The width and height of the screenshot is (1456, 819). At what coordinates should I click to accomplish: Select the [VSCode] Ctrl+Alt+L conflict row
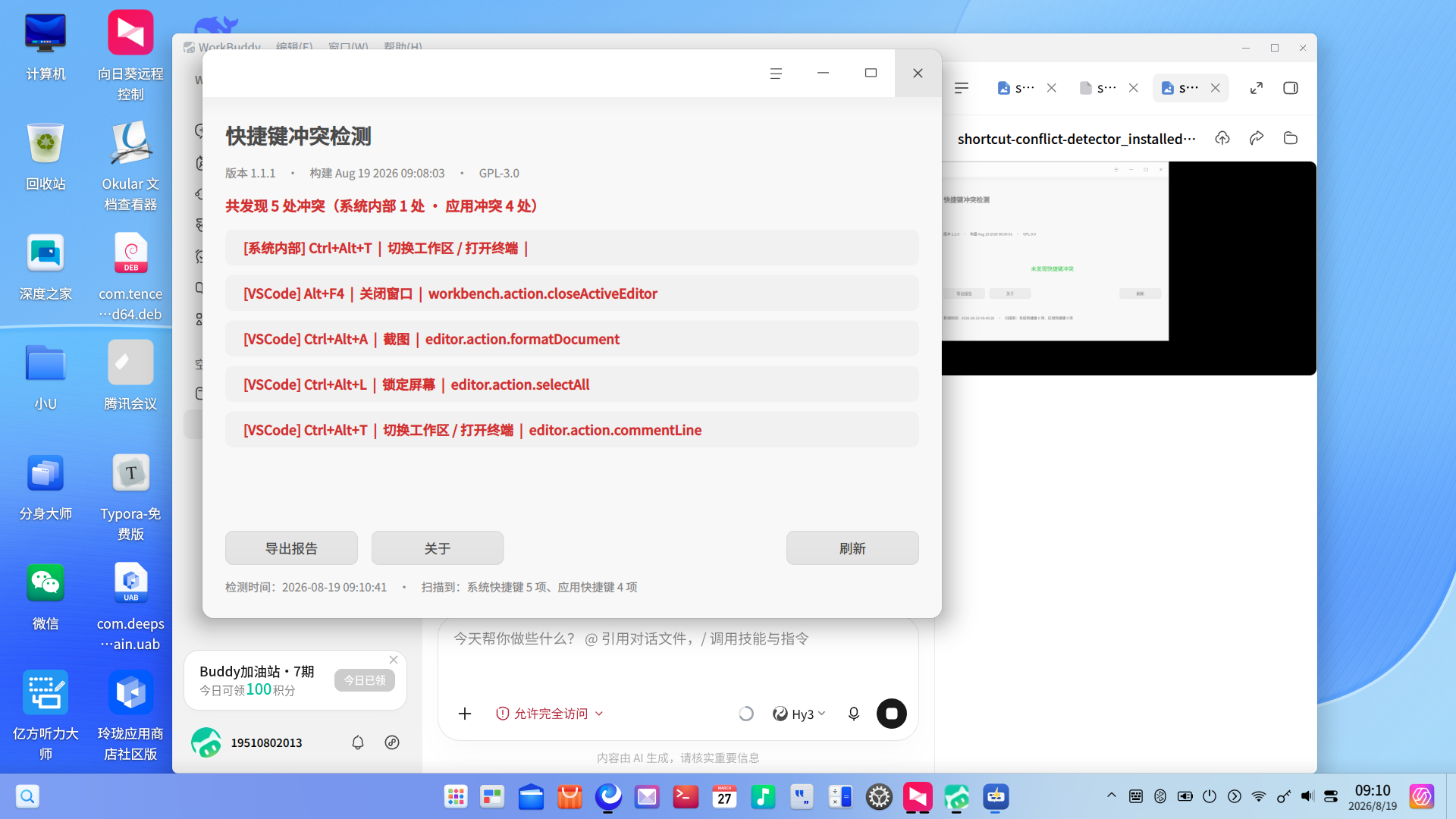click(x=572, y=384)
